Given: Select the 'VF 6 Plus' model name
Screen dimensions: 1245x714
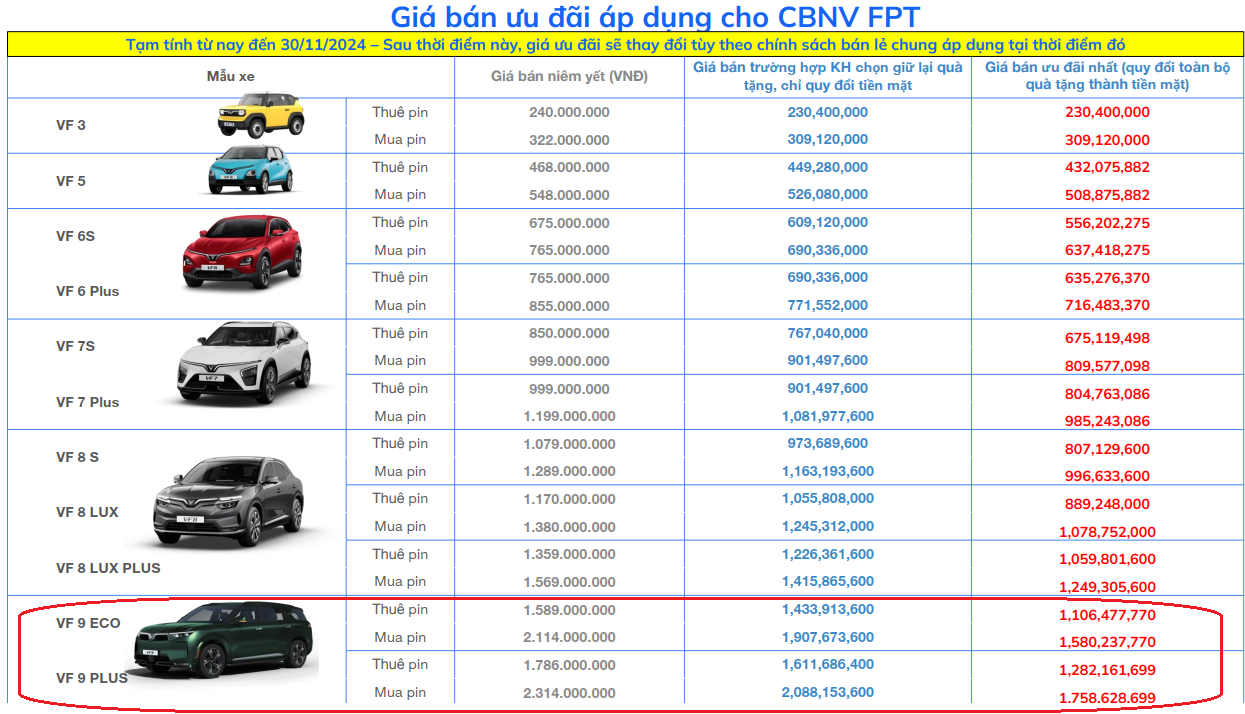Looking at the screenshot, I should pos(87,291).
